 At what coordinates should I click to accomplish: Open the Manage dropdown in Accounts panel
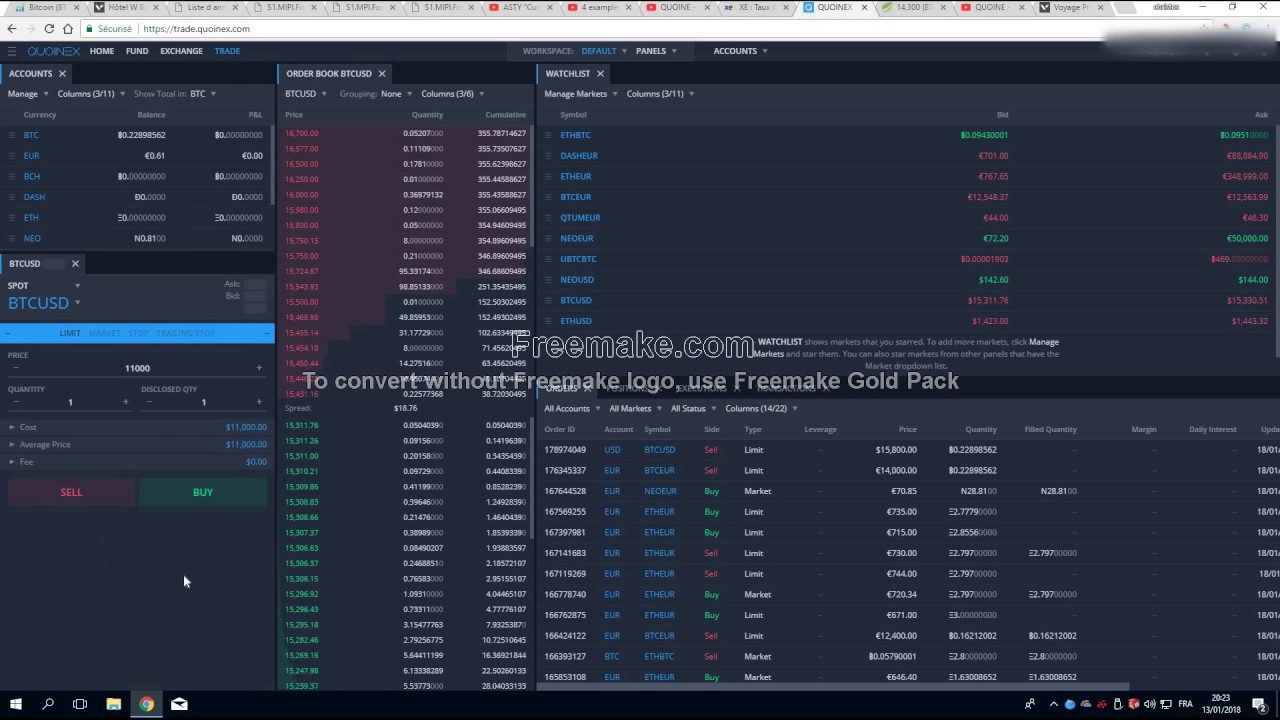[27, 94]
